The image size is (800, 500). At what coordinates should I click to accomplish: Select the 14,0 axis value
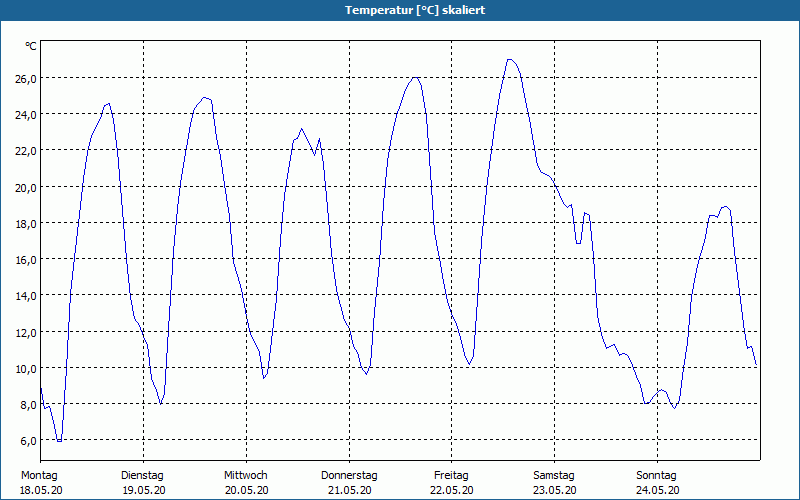(x=26, y=296)
